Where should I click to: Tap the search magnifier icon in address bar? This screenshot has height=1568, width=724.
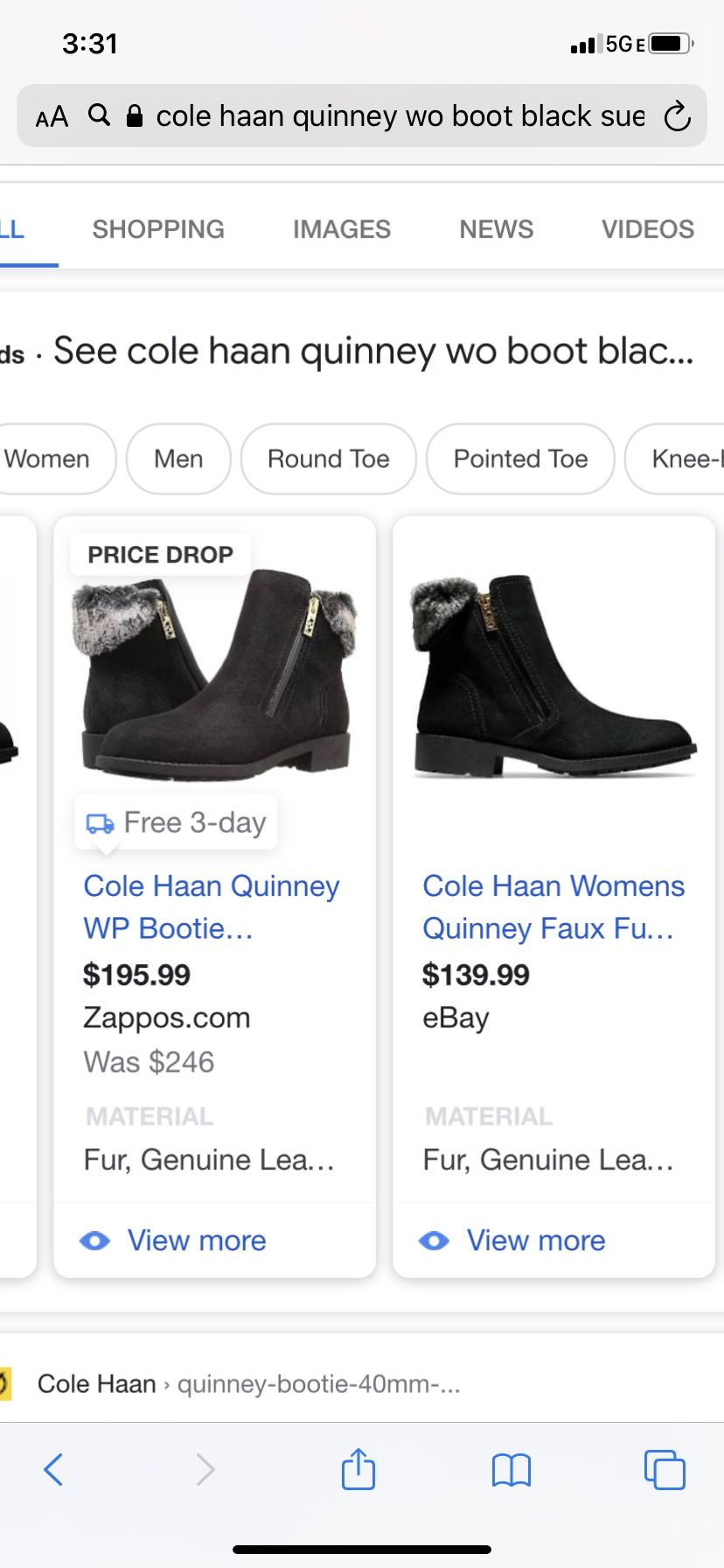pos(100,115)
